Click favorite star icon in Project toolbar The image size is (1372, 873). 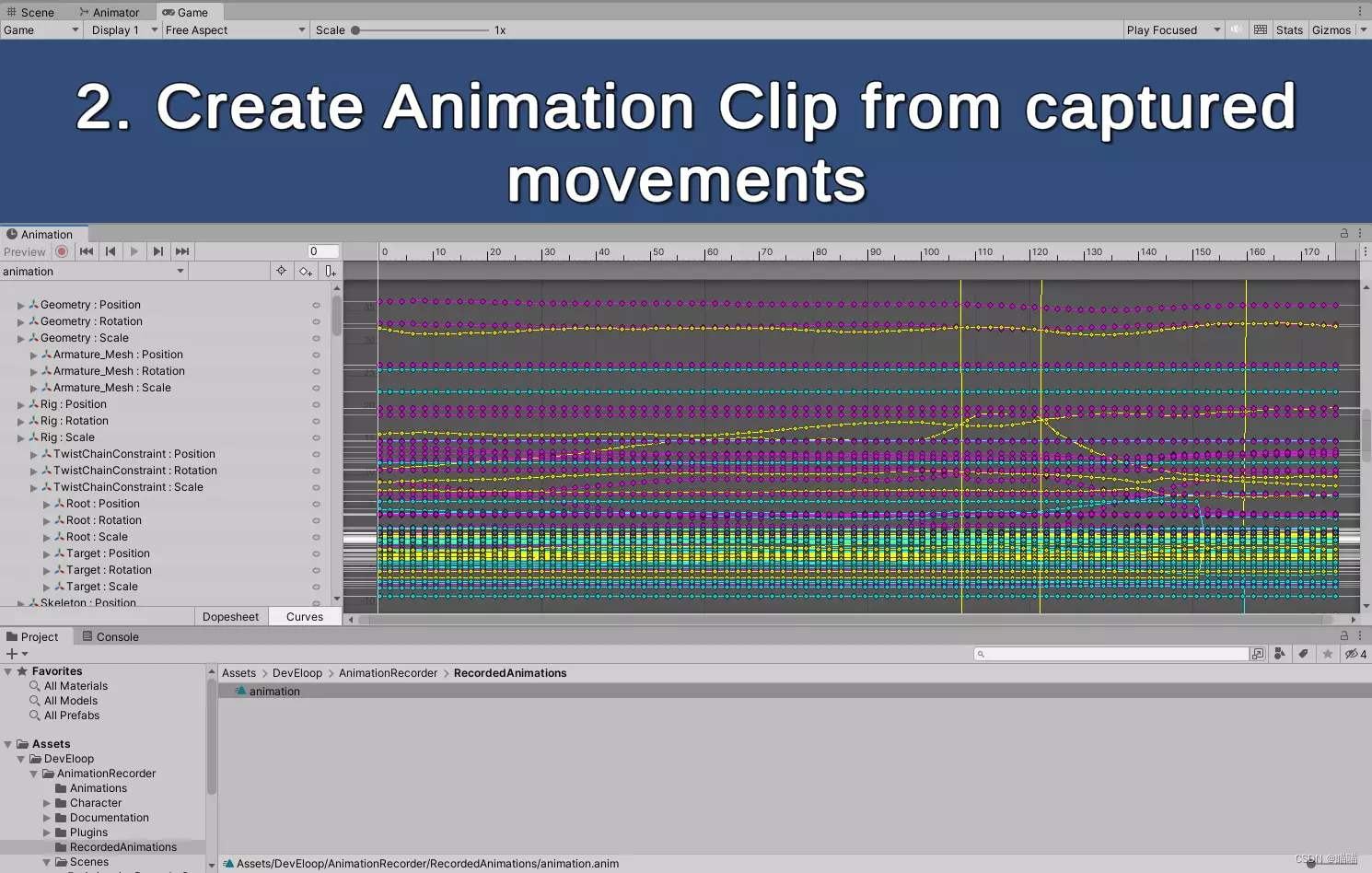pos(1328,654)
